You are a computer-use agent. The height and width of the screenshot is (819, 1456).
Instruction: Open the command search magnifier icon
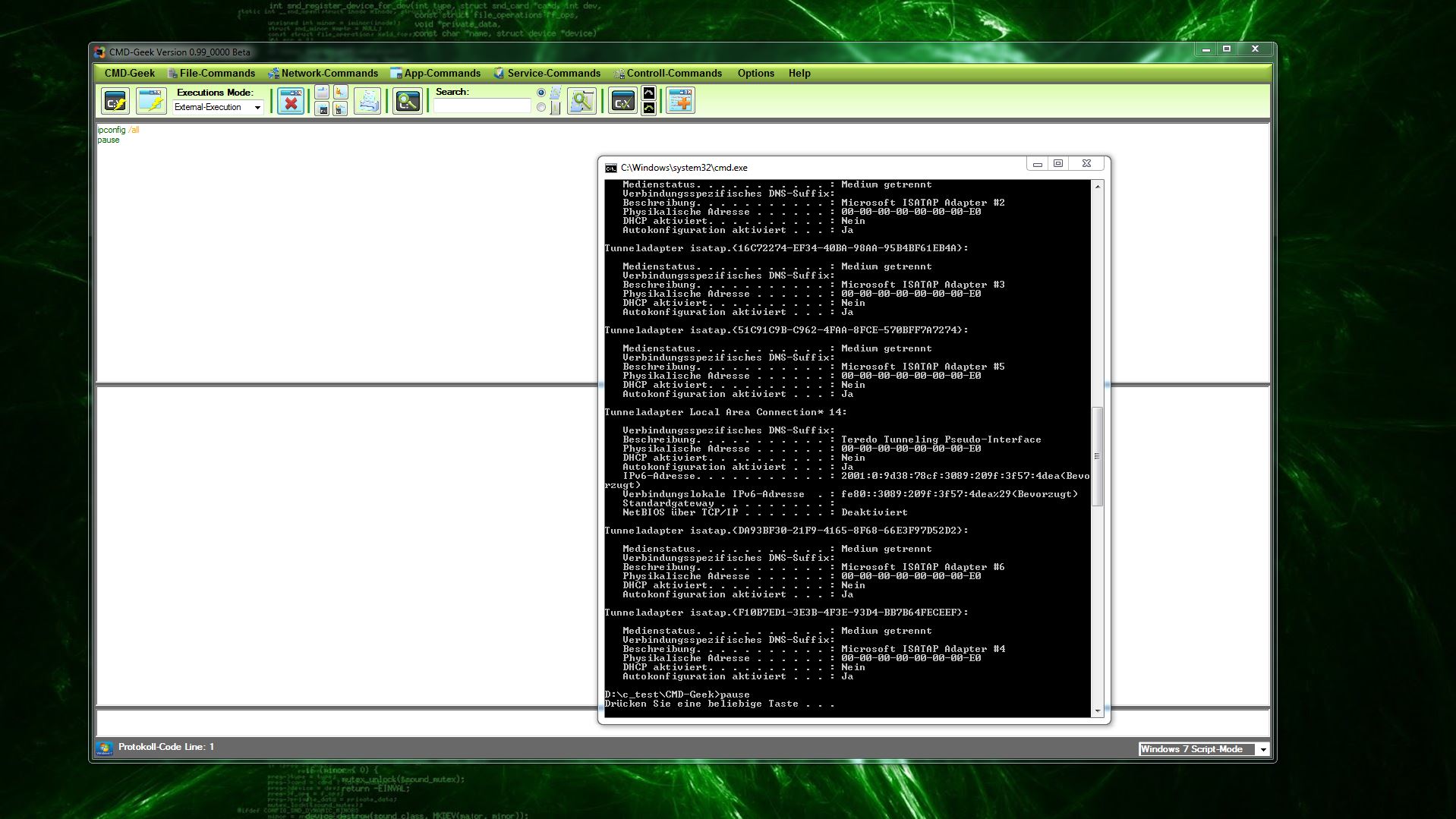coord(408,101)
